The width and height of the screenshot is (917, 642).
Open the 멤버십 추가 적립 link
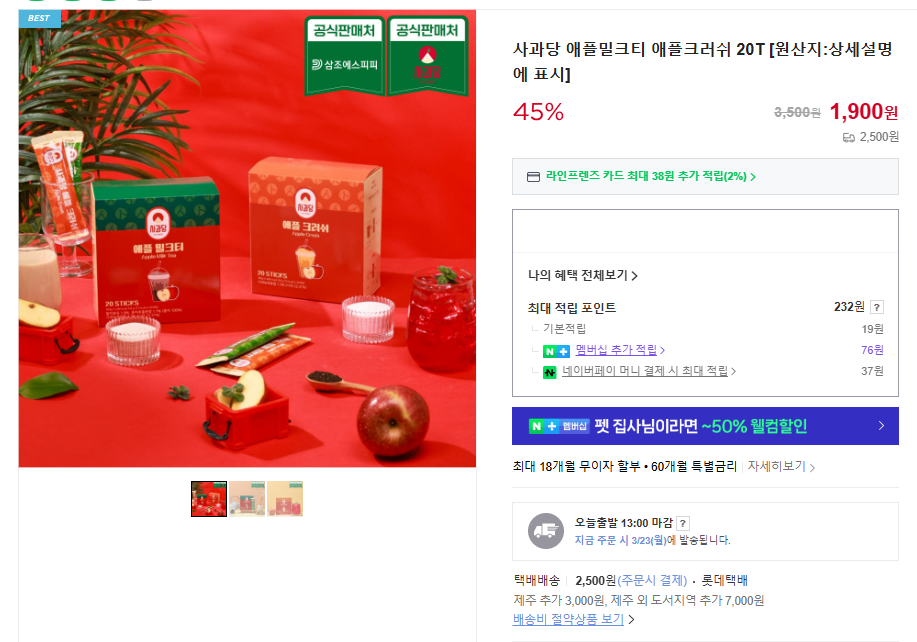point(620,350)
